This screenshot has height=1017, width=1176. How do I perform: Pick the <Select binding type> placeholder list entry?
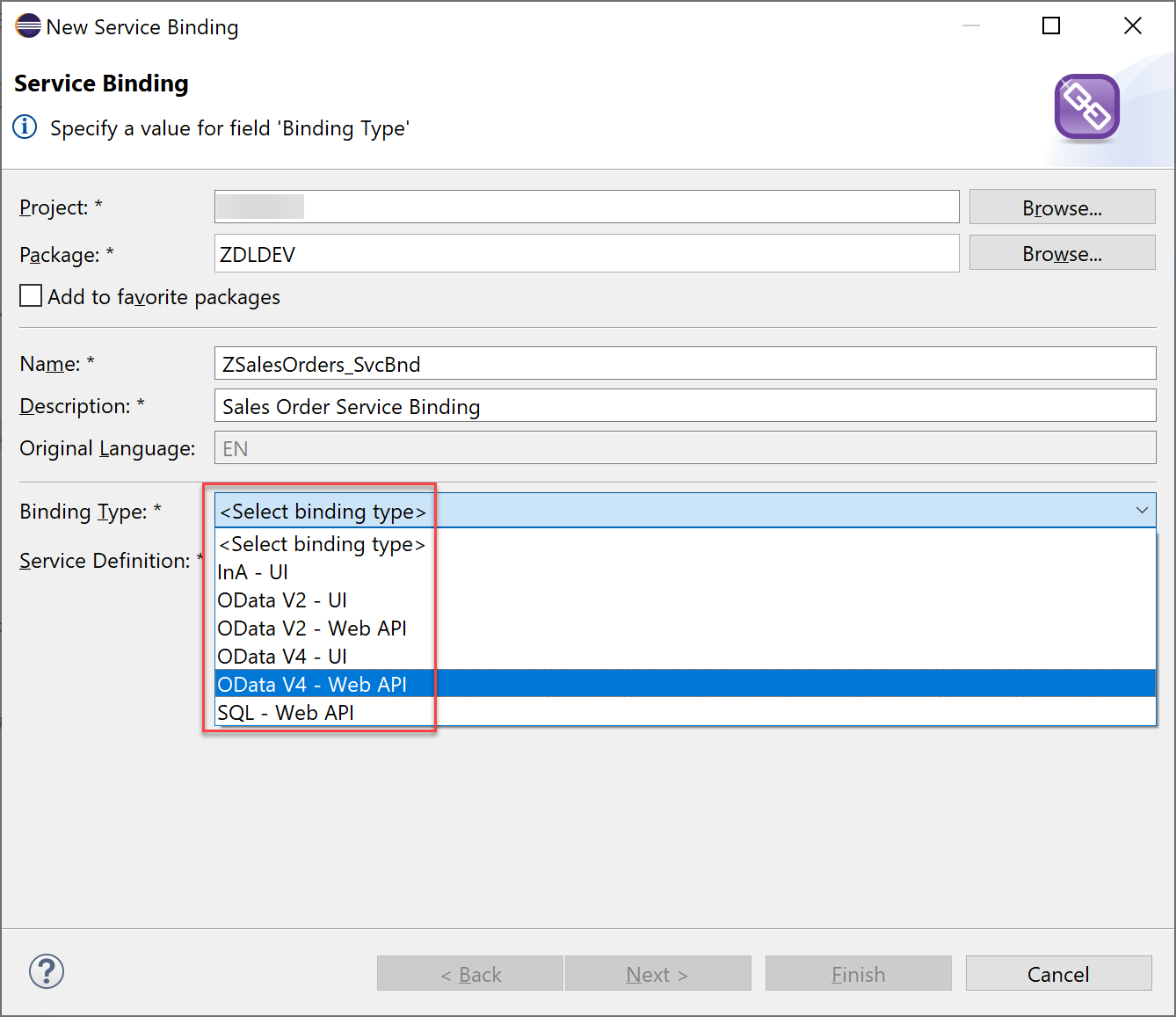[686, 544]
